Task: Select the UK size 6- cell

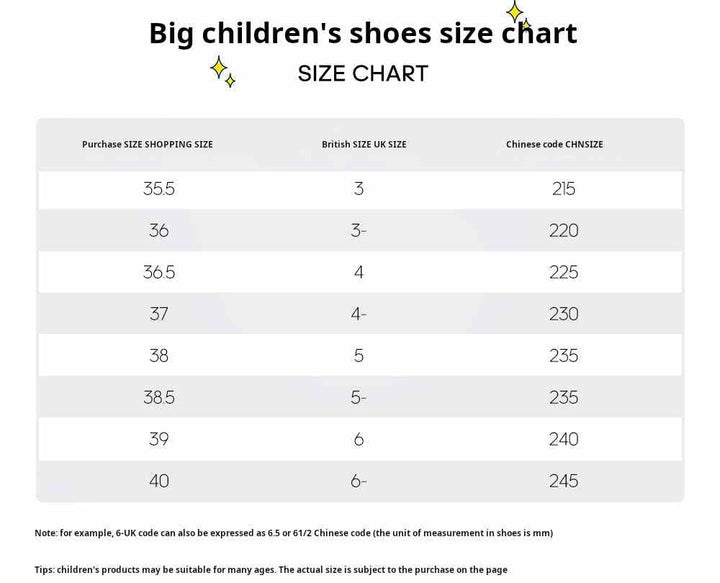Action: tap(359, 481)
